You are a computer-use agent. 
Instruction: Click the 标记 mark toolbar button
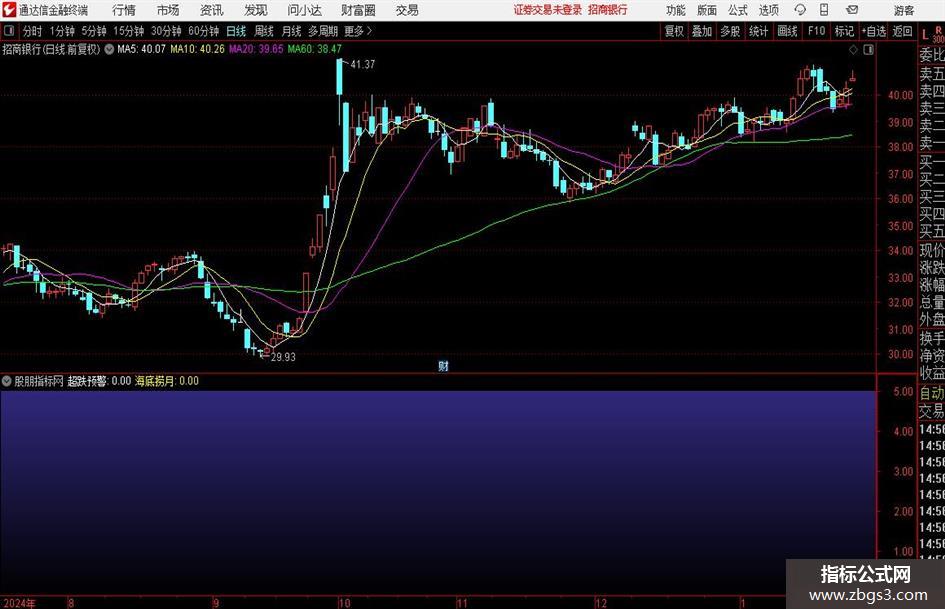[844, 31]
